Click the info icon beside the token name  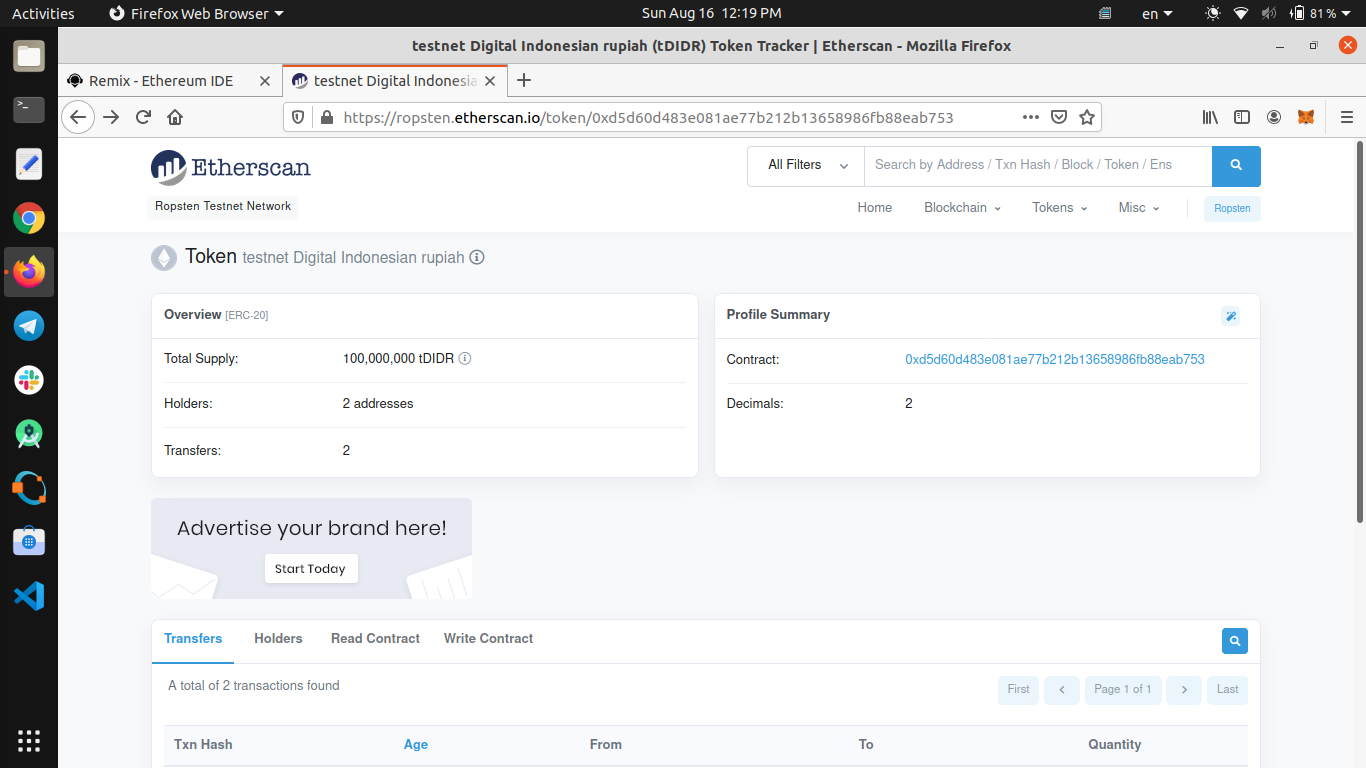(477, 257)
